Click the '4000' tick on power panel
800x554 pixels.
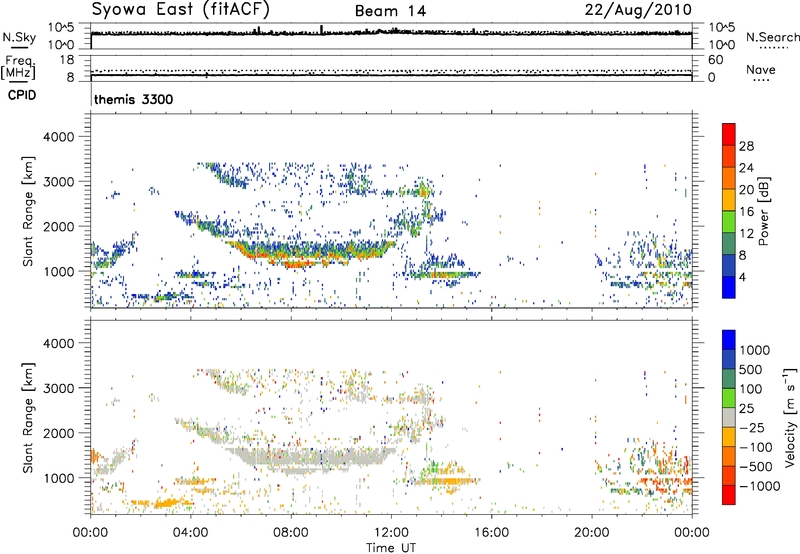coord(58,137)
